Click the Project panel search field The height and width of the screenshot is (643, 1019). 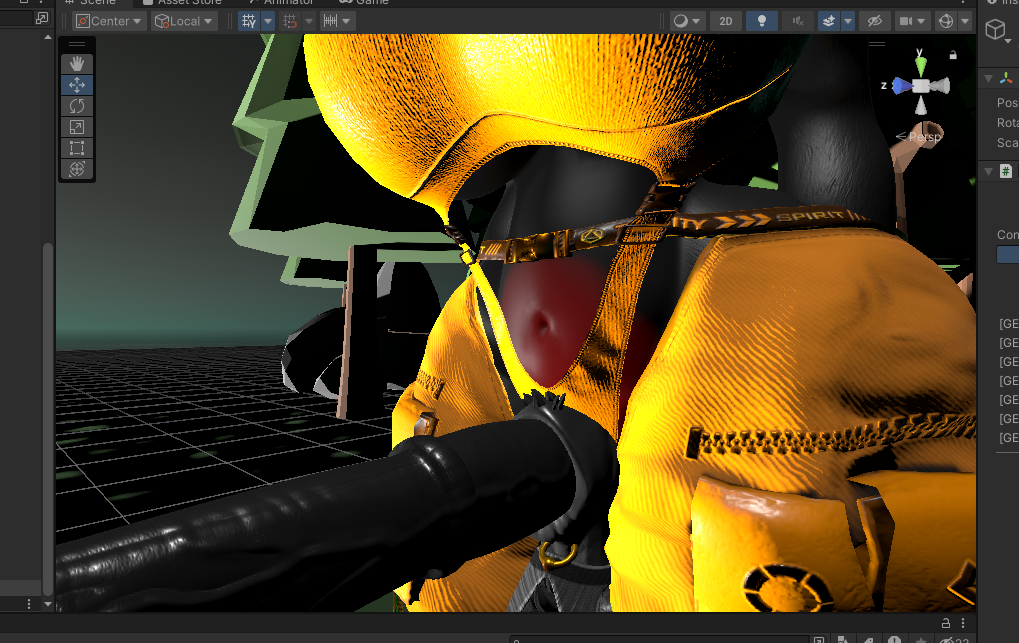point(658,640)
